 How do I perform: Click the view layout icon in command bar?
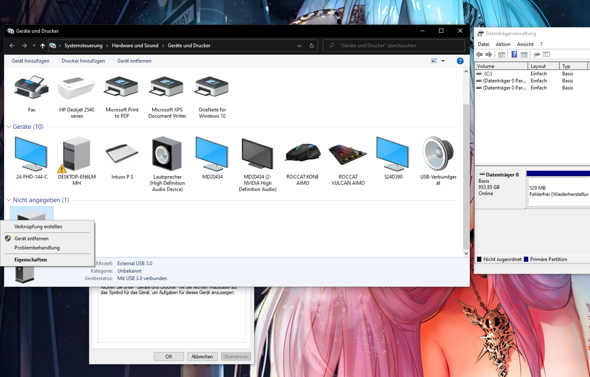click(434, 61)
